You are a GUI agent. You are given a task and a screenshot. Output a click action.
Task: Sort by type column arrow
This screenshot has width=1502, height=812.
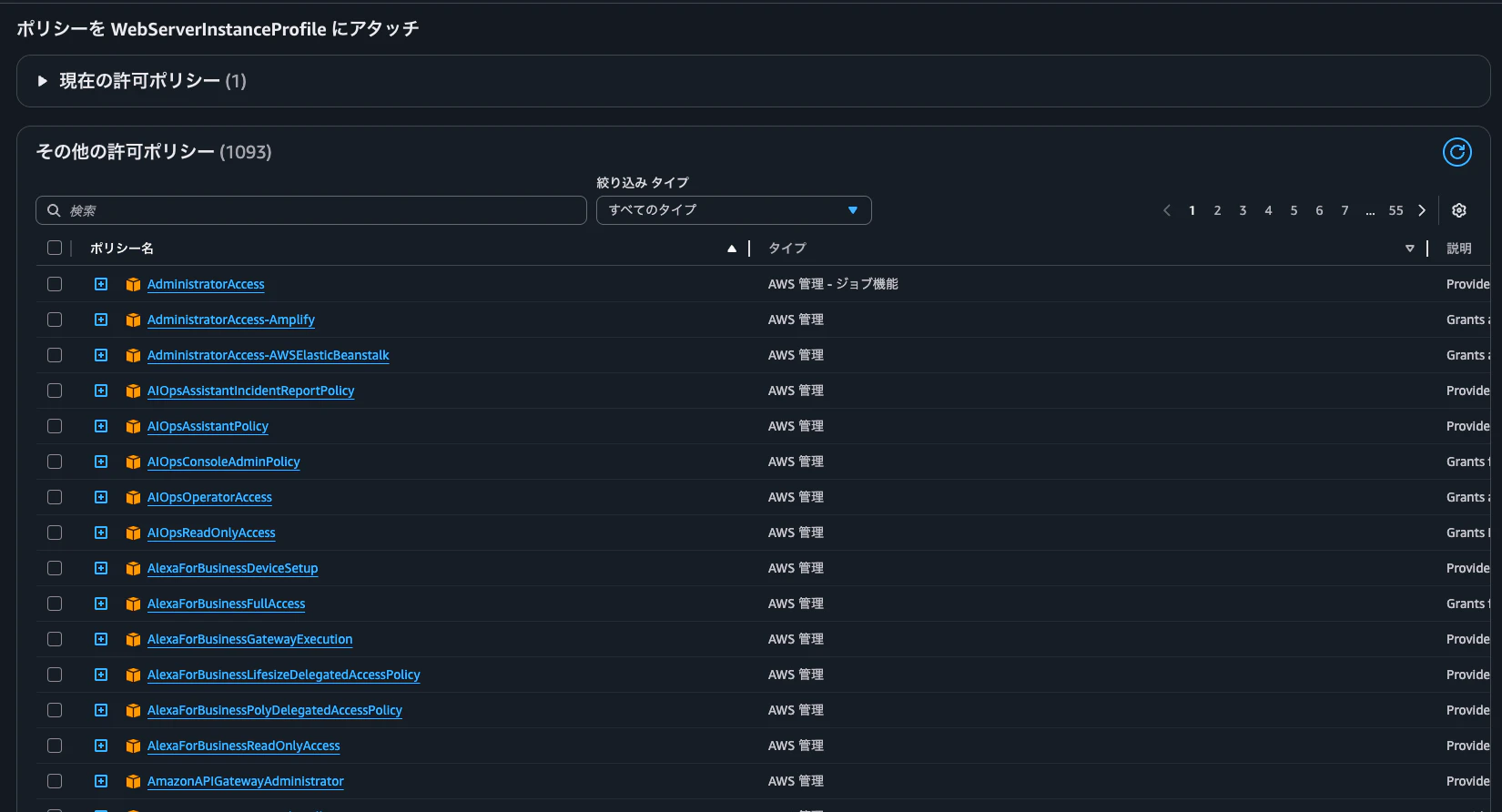coord(1410,249)
